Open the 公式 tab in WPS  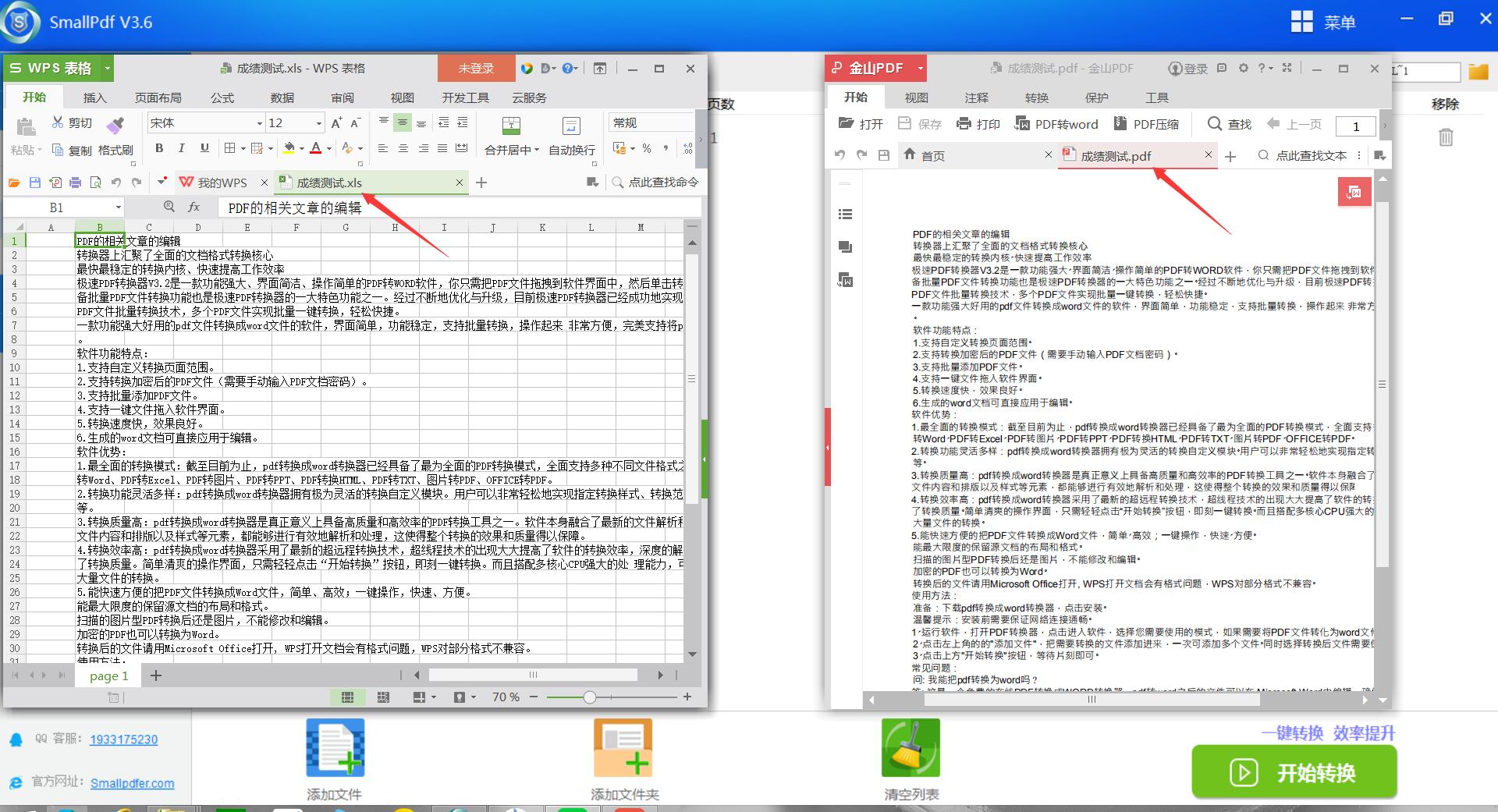[222, 98]
